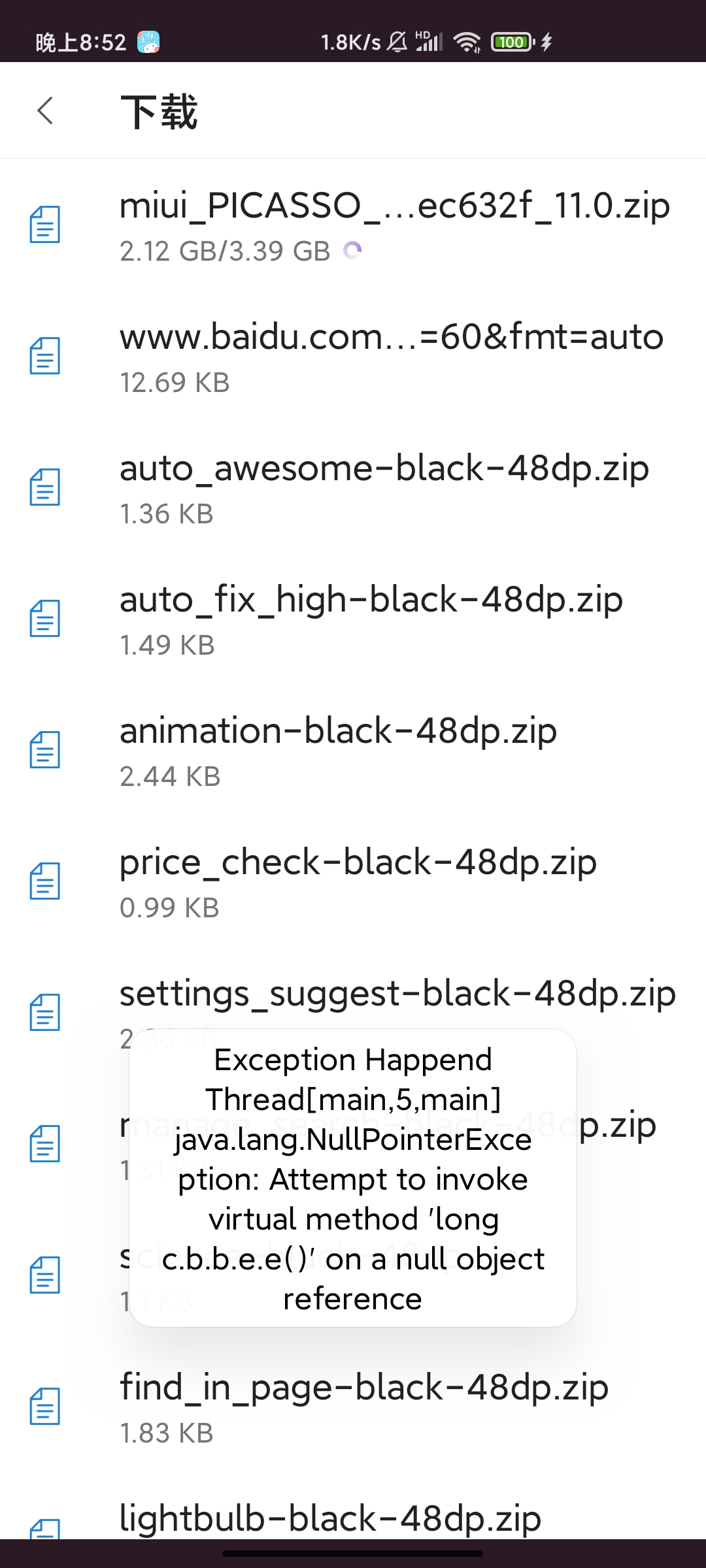The height and width of the screenshot is (1568, 706).
Task: Tap the find_in_page-black-48dp.zip file icon
Action: 44,1406
